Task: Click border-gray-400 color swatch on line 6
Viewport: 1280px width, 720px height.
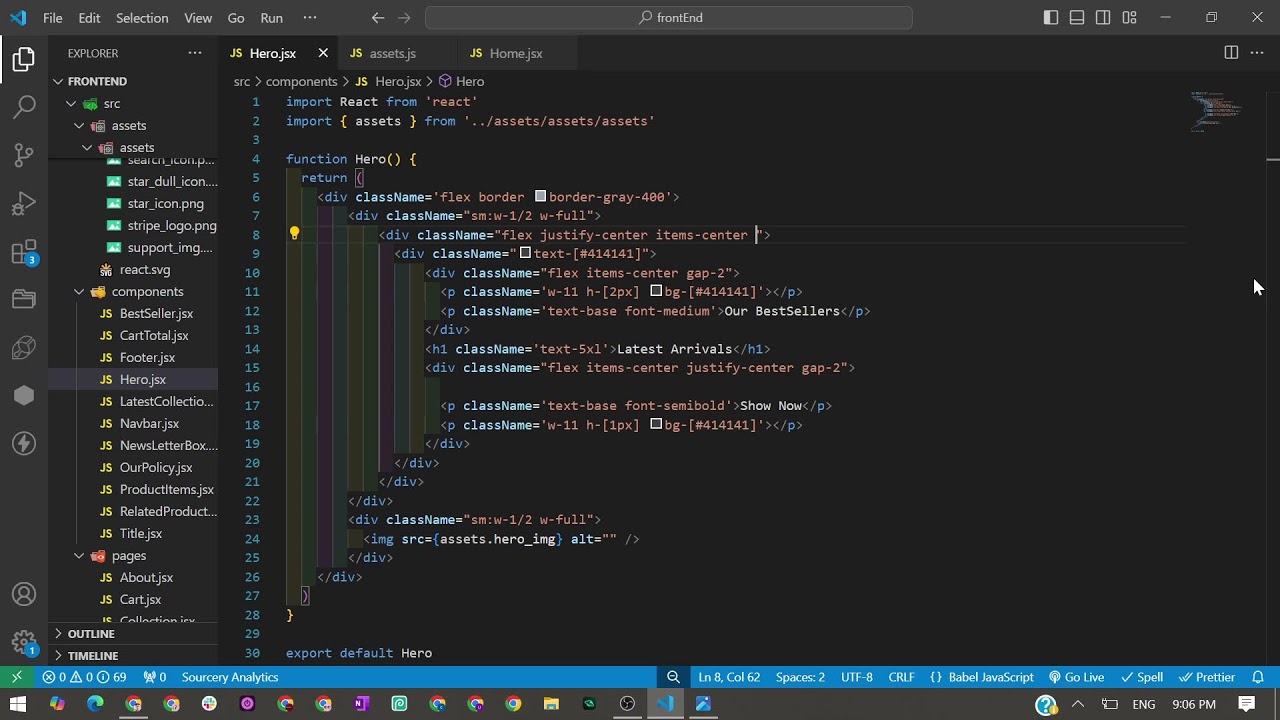Action: (541, 197)
